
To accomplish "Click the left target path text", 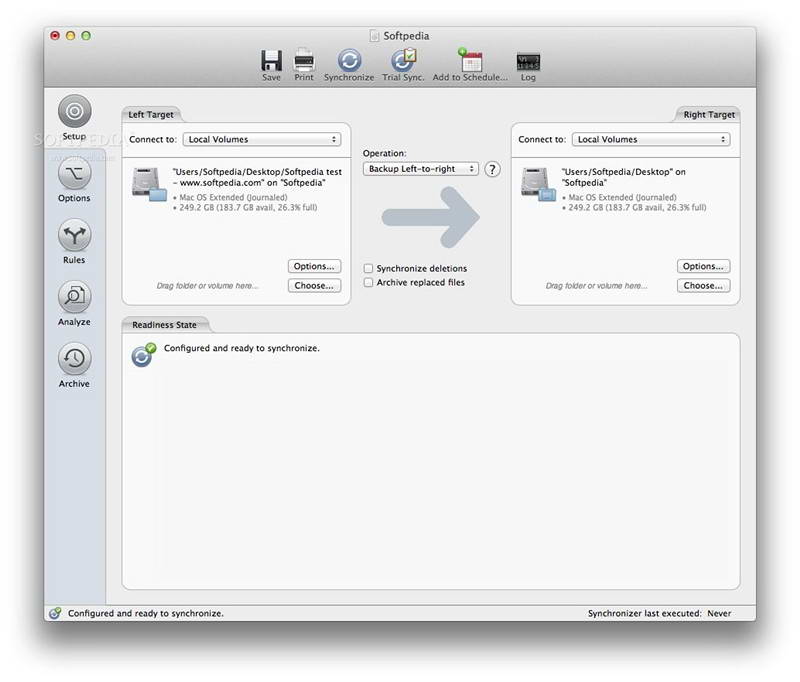I will click(257, 177).
